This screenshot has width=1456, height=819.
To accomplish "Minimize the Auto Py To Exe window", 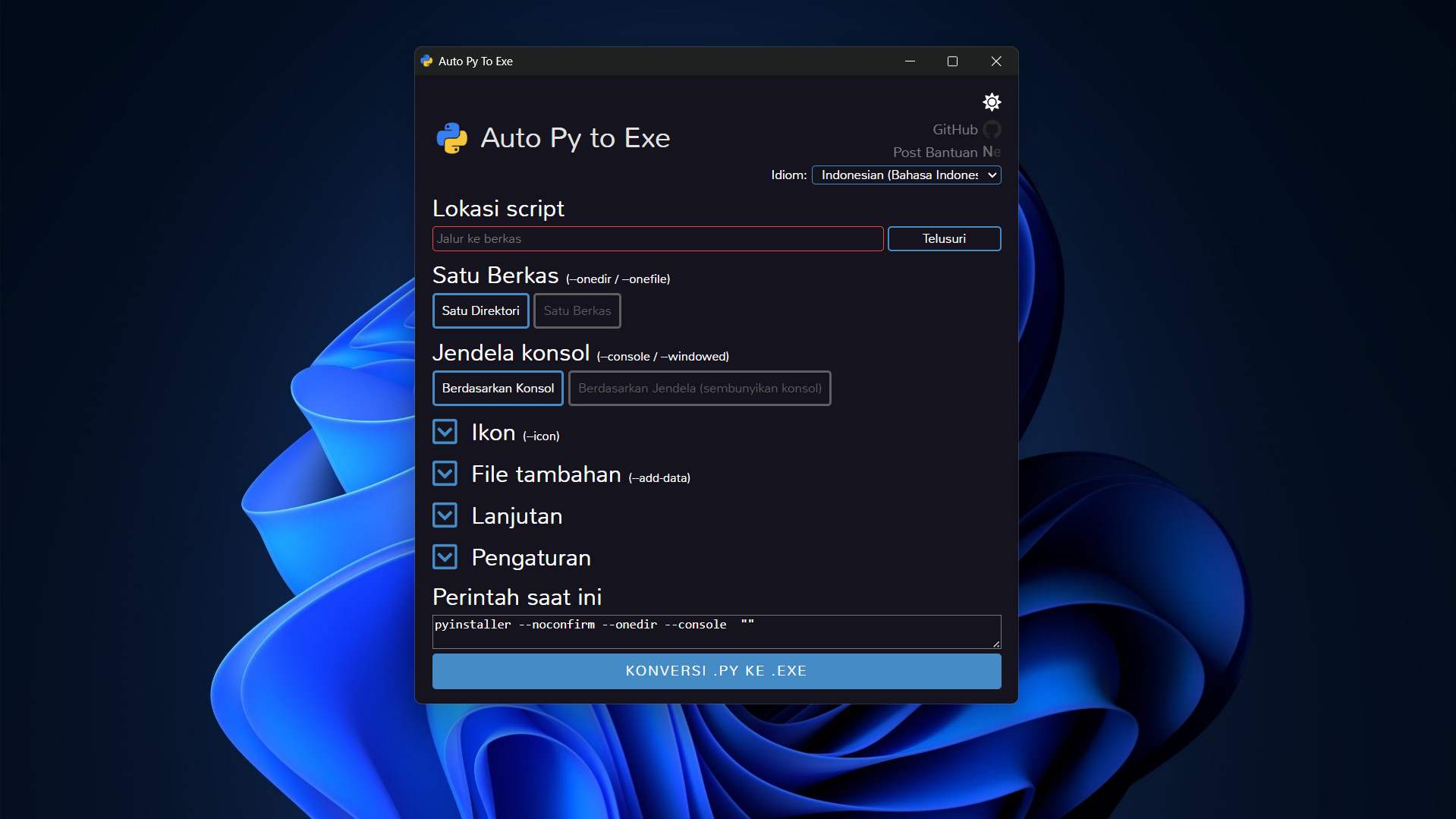I will coord(910,61).
